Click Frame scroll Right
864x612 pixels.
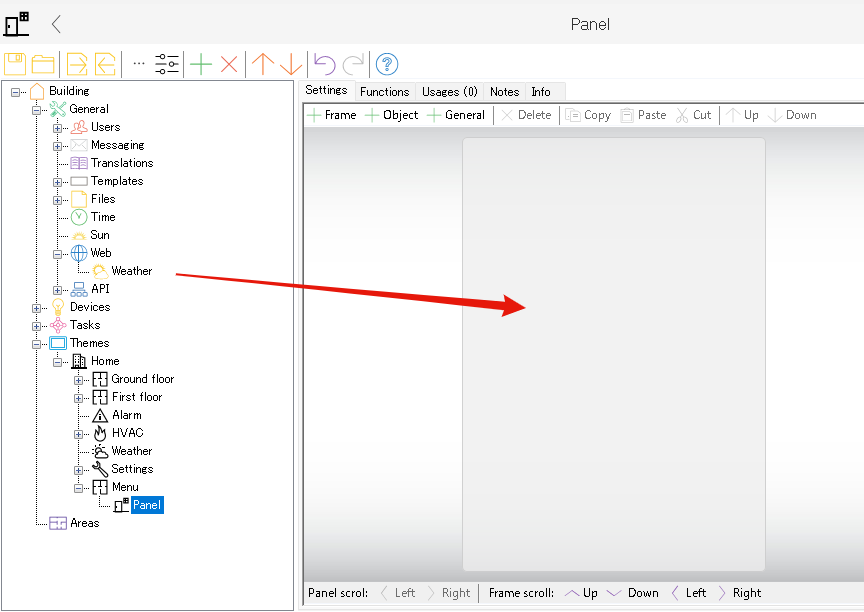click(x=740, y=593)
